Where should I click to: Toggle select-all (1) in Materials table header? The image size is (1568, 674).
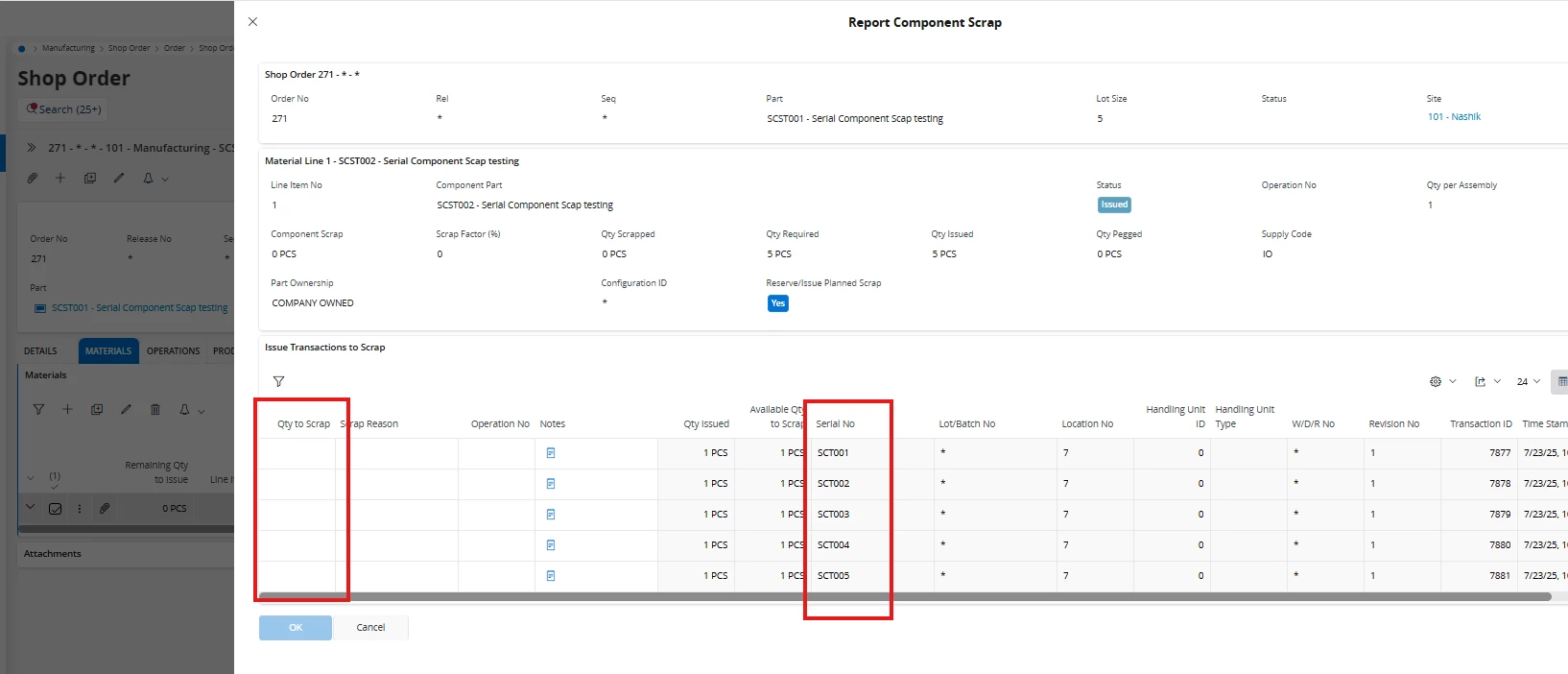pos(55,477)
